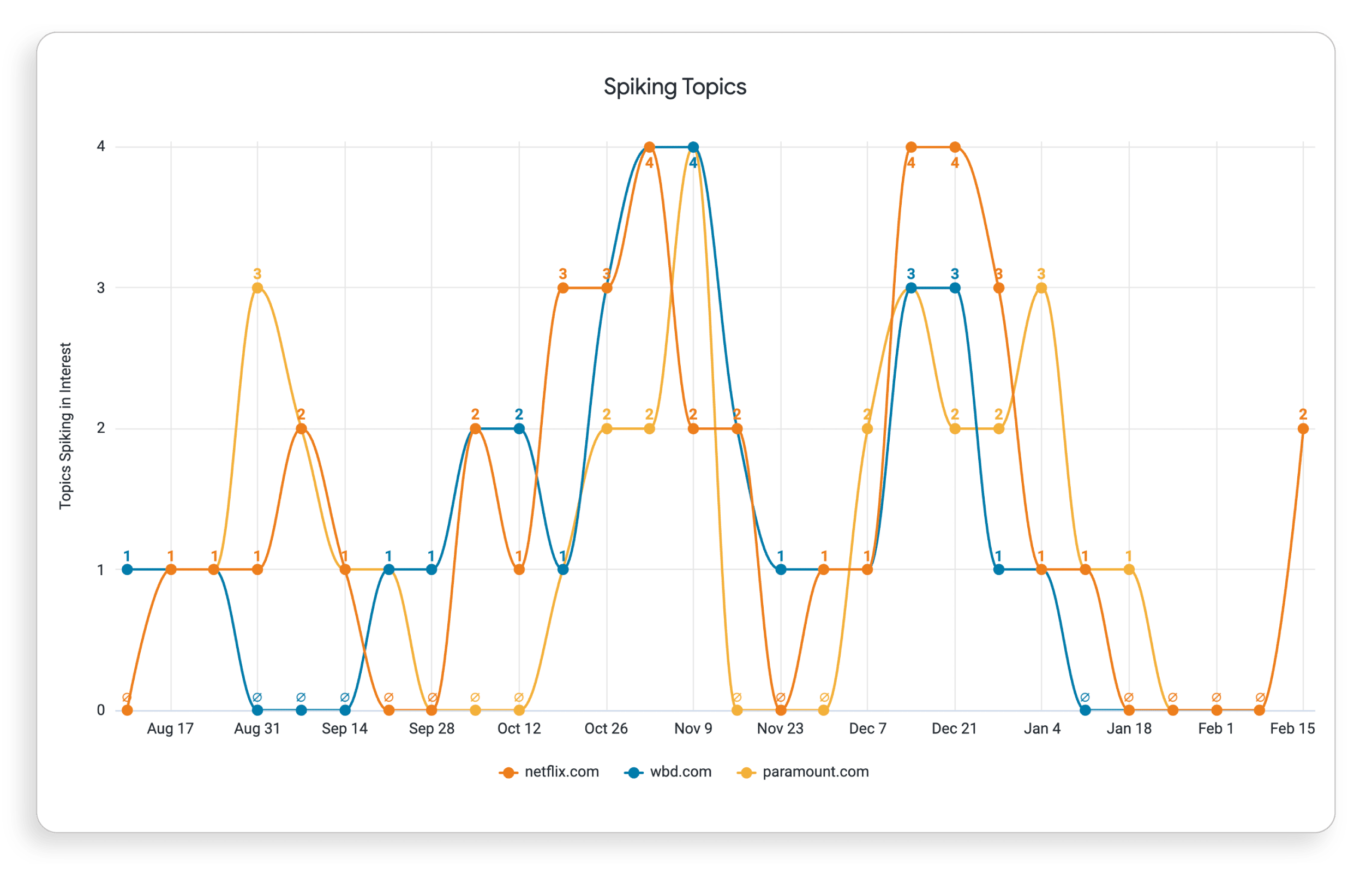Toggle netflix.com series in the legend

click(x=561, y=772)
